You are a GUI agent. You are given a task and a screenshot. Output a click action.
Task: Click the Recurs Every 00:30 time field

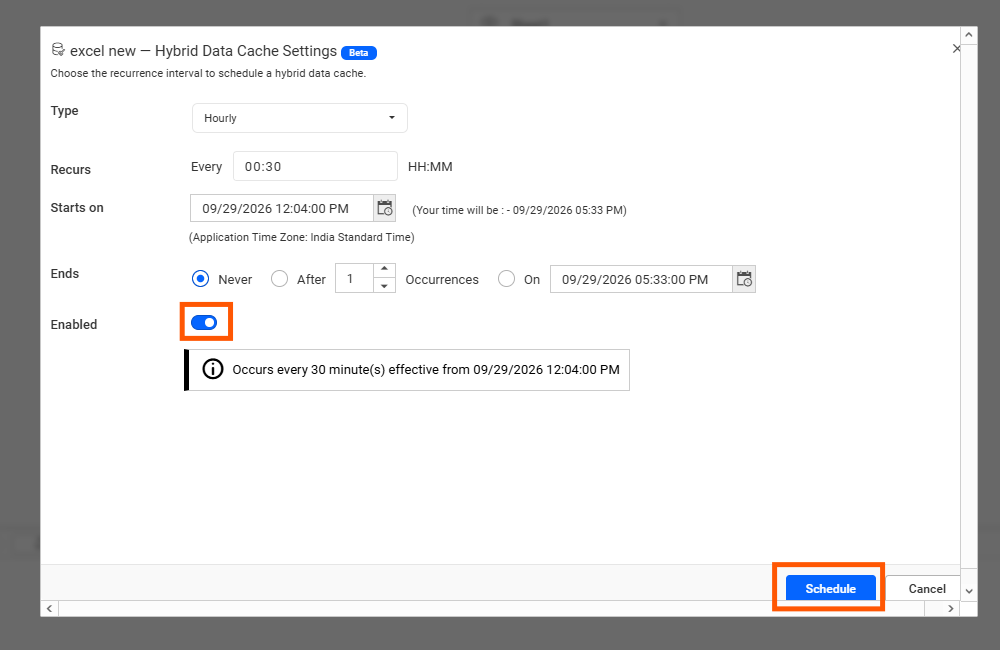point(316,166)
